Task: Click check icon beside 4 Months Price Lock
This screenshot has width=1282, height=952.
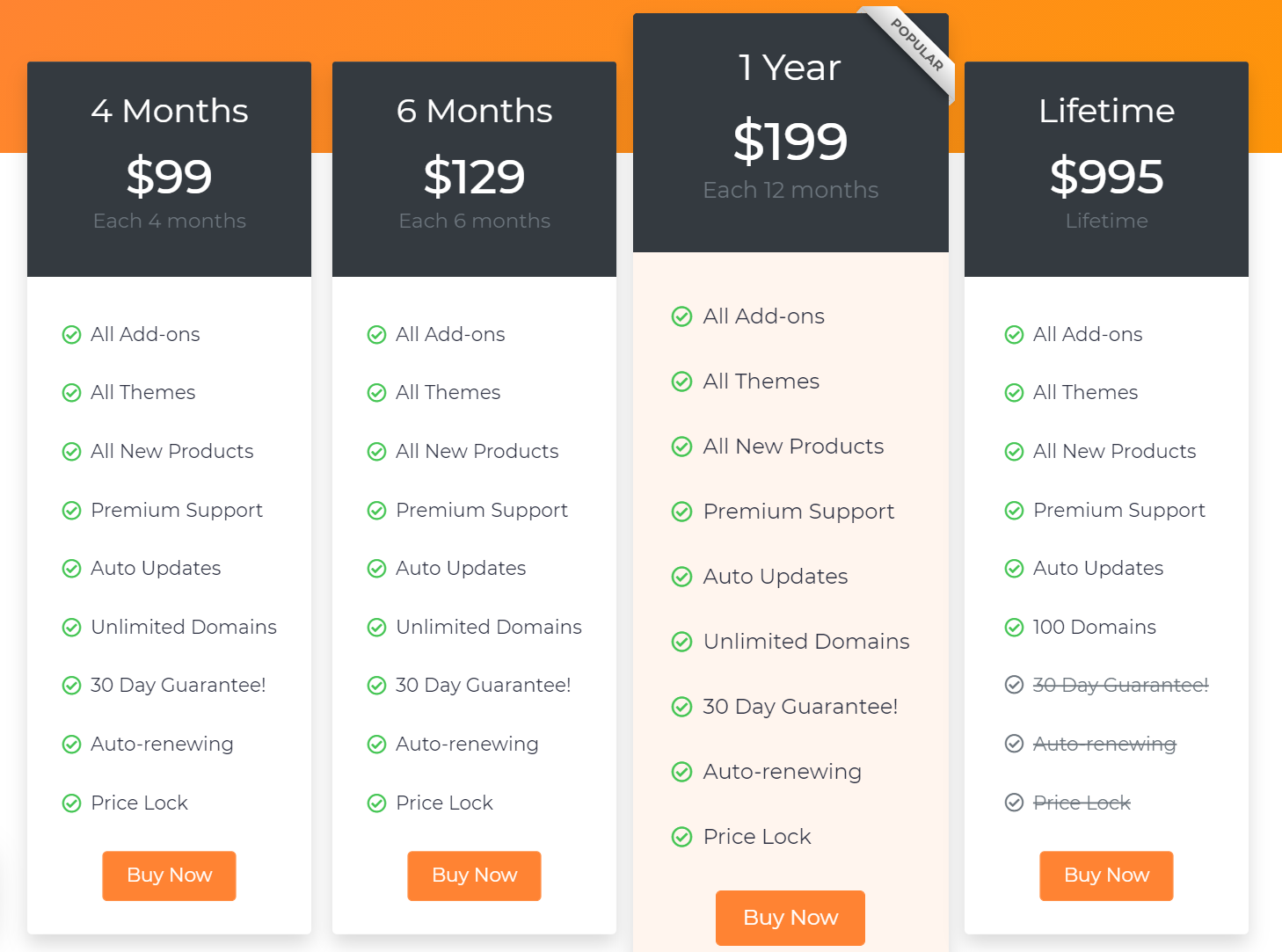Action: (x=72, y=803)
